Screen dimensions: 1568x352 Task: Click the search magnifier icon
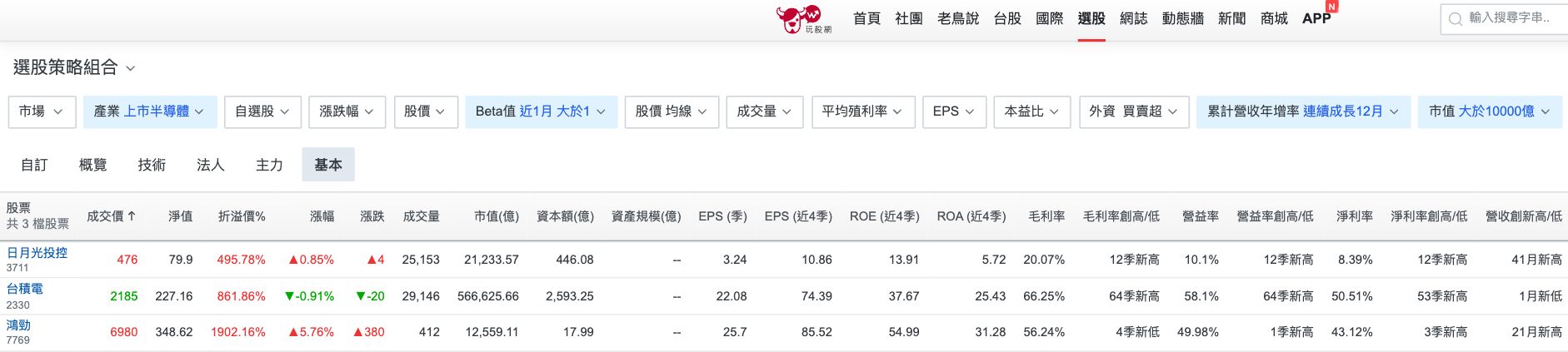pos(1456,18)
